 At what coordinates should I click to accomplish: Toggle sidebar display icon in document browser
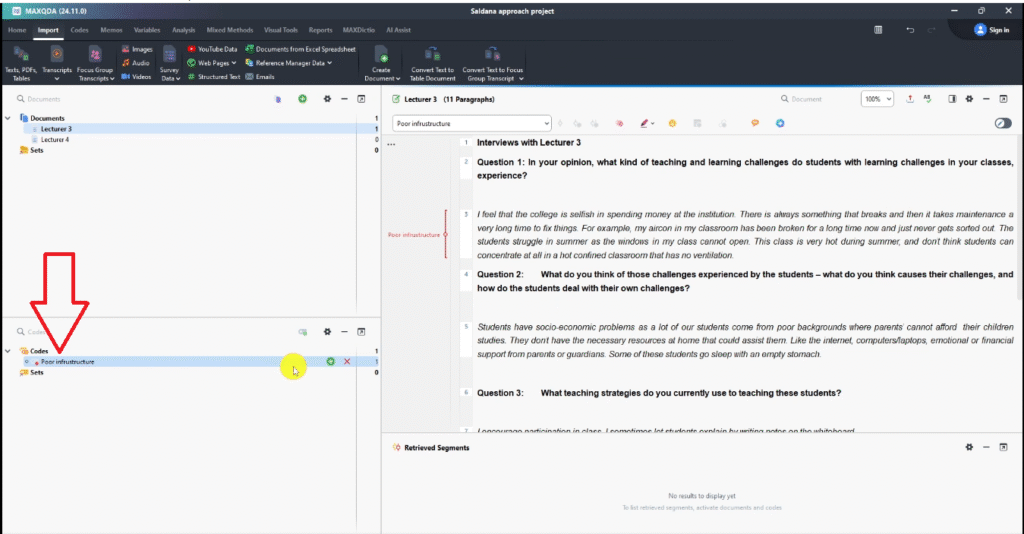click(x=952, y=99)
